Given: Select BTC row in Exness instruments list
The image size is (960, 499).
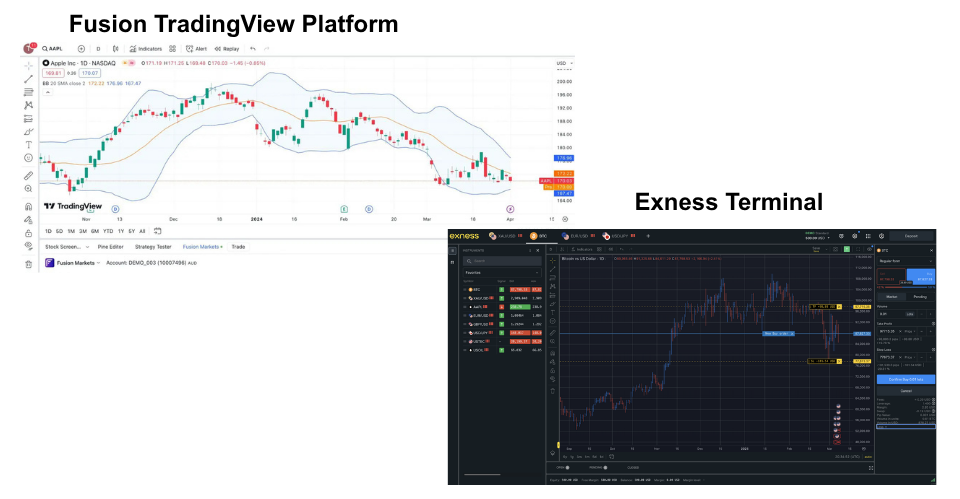Looking at the screenshot, I should pos(502,290).
